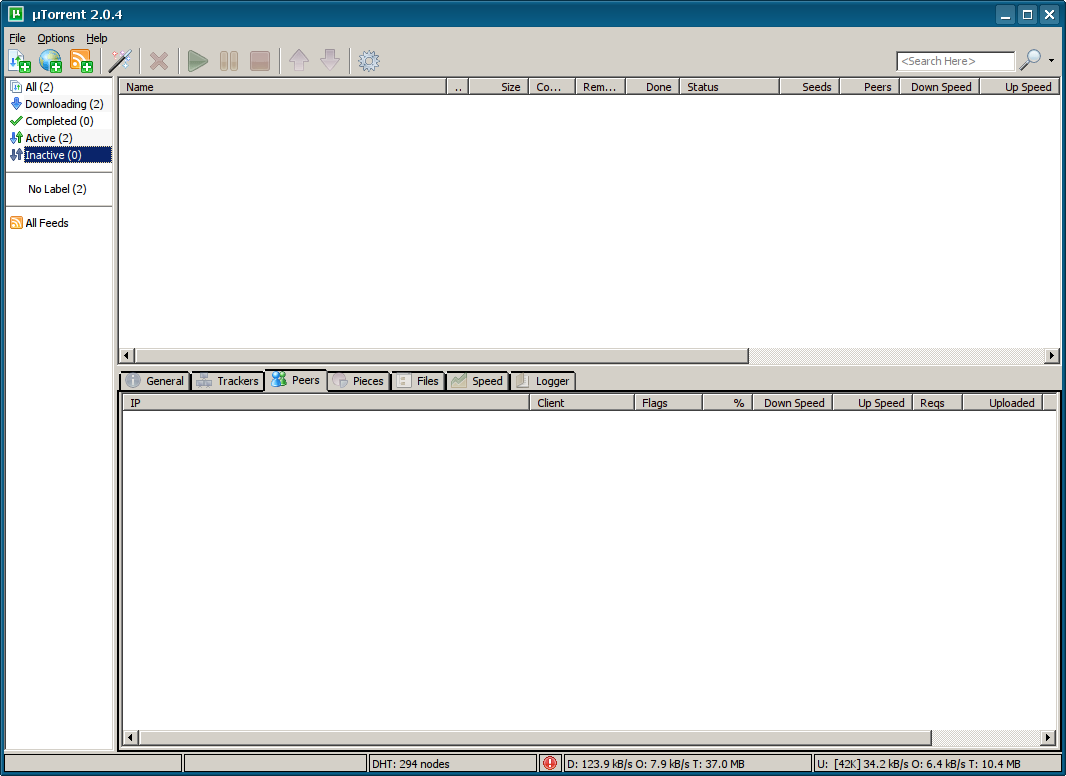The height and width of the screenshot is (776, 1066).
Task: Open Preferences gear icon
Action: (x=369, y=61)
